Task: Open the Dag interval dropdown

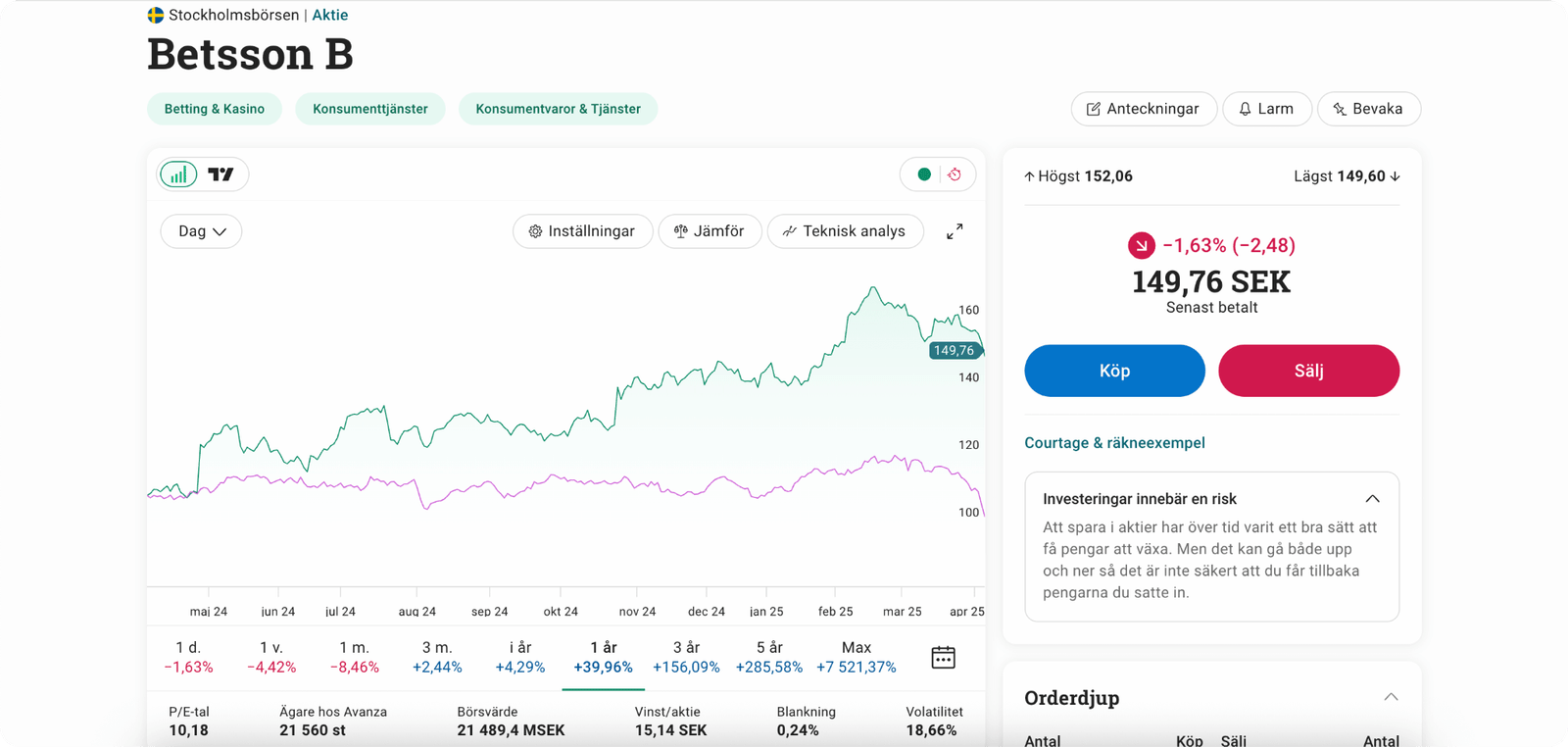Action: pos(201,231)
